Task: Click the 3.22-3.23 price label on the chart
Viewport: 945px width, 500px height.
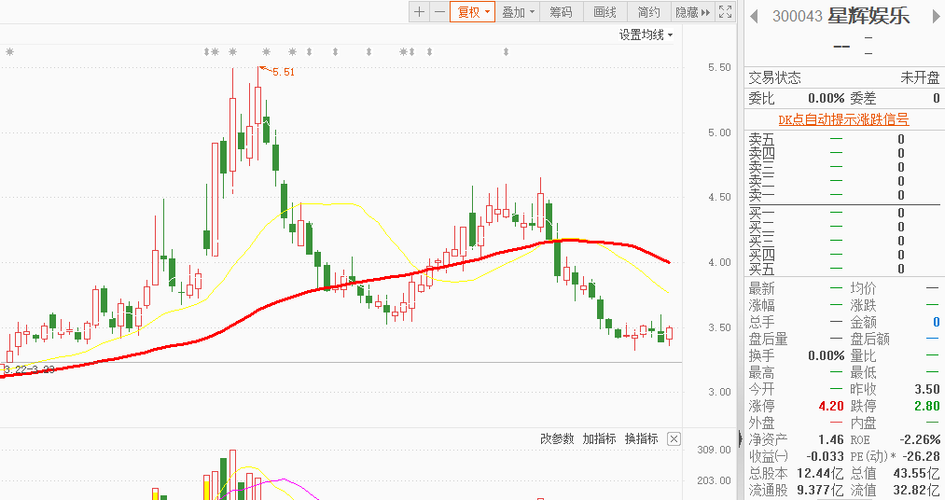Action: pyautogui.click(x=30, y=369)
